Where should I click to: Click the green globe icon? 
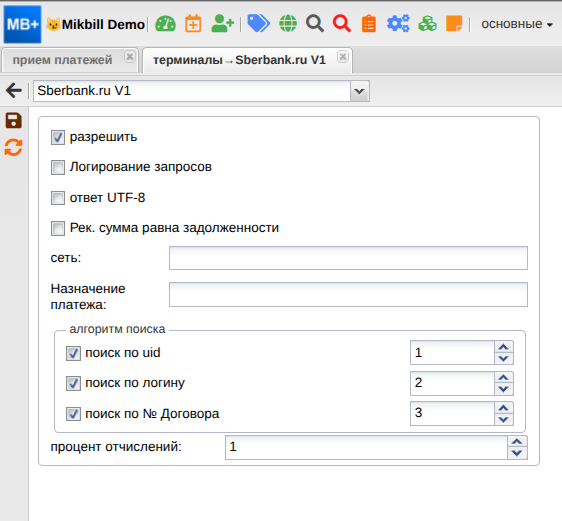coord(288,24)
